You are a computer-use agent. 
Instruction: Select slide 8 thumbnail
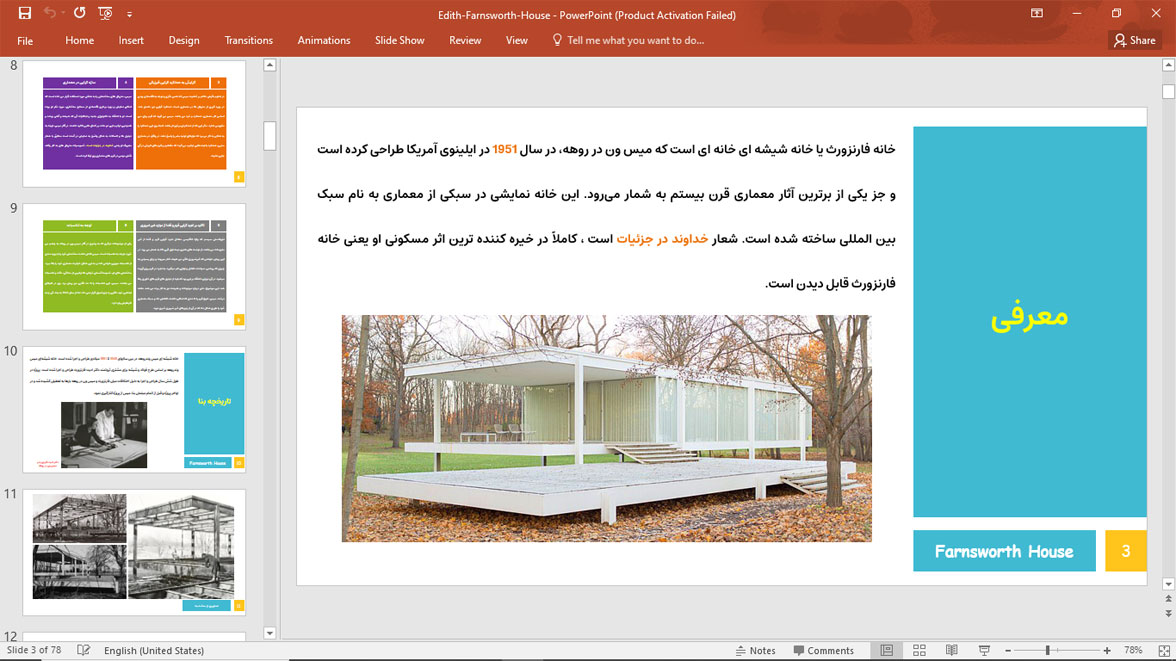click(x=134, y=124)
